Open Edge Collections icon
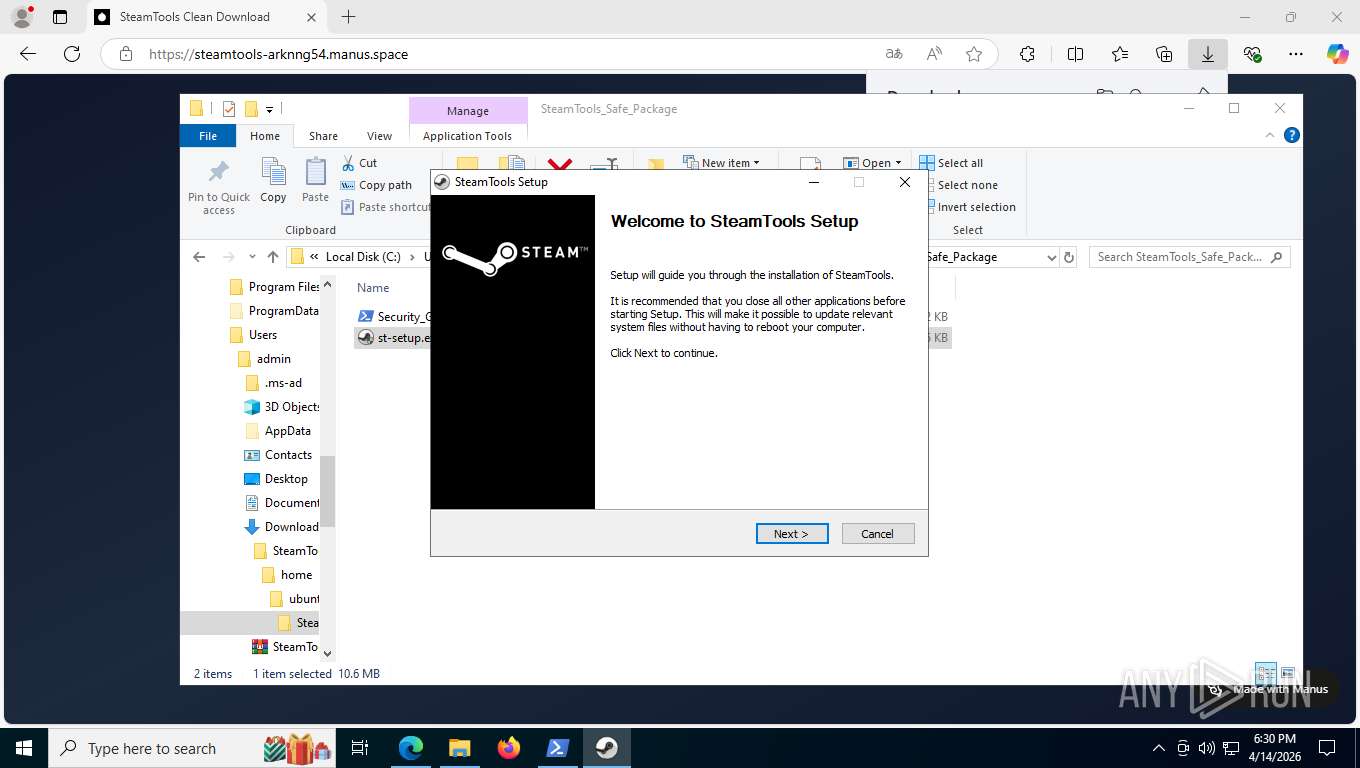The height and width of the screenshot is (768, 1360). click(x=1164, y=54)
